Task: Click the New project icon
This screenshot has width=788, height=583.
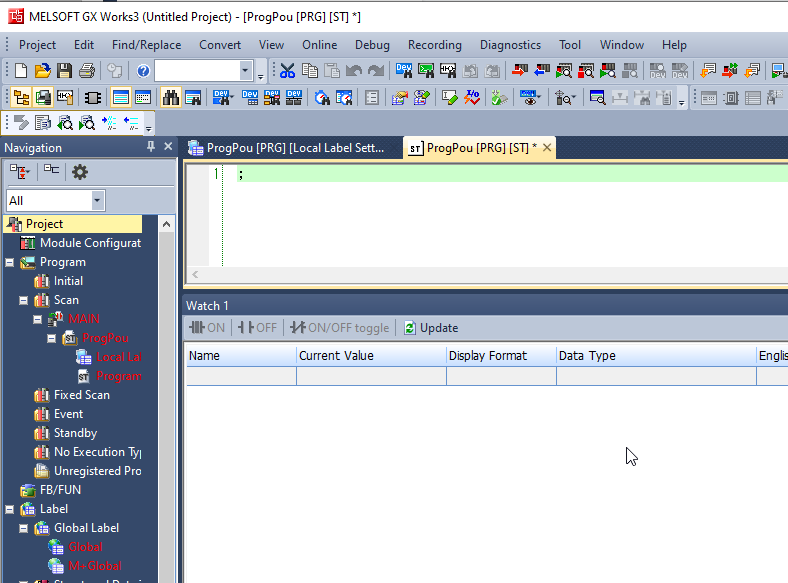Action: pyautogui.click(x=21, y=71)
